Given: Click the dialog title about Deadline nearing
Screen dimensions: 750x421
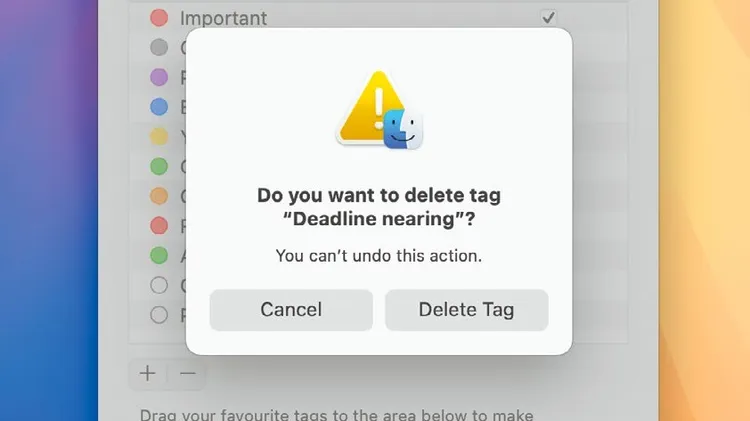Looking at the screenshot, I should pyautogui.click(x=379, y=207).
